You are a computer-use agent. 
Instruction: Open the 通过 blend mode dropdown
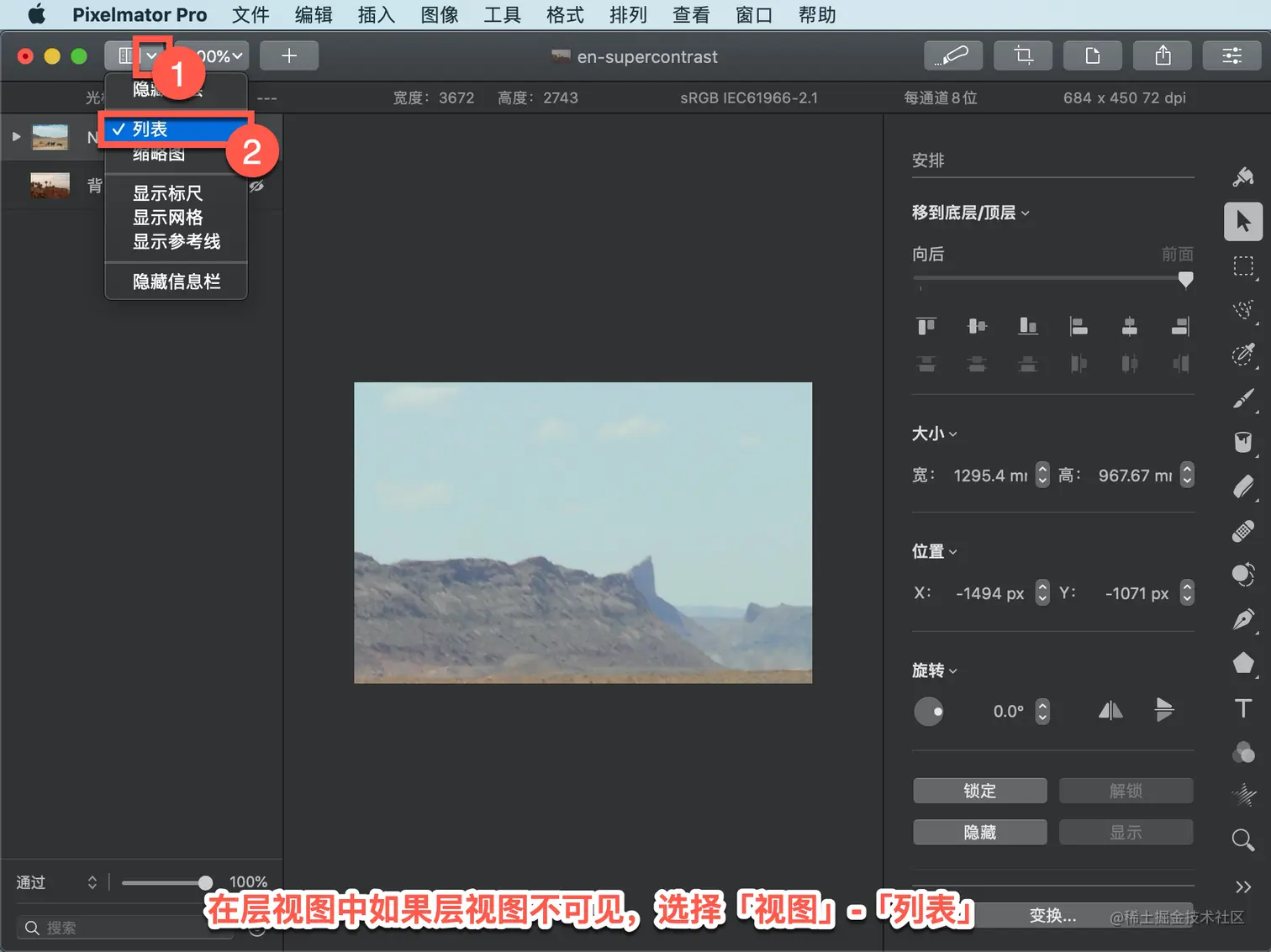(57, 882)
